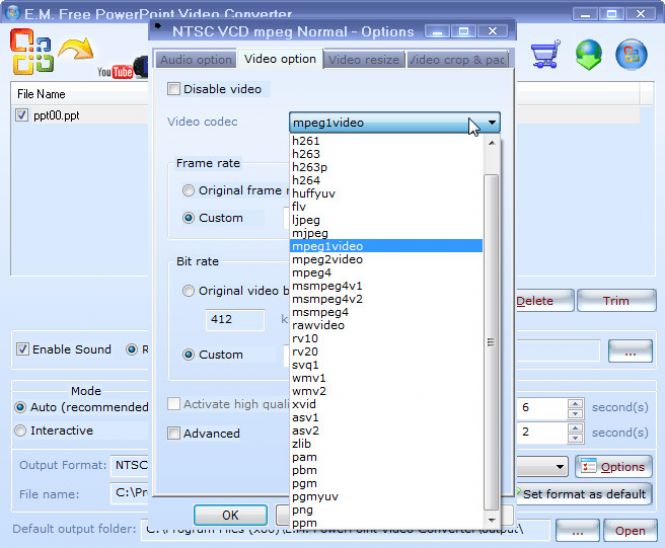Increase the 6 seconds spinner value
The height and width of the screenshot is (548, 665).
[x=574, y=403]
